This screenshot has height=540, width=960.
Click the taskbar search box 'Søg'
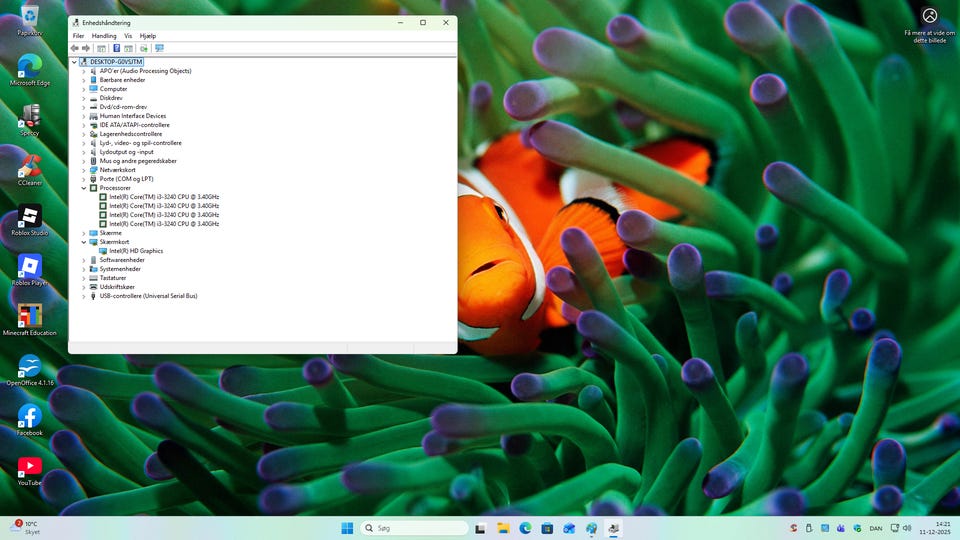coord(414,528)
